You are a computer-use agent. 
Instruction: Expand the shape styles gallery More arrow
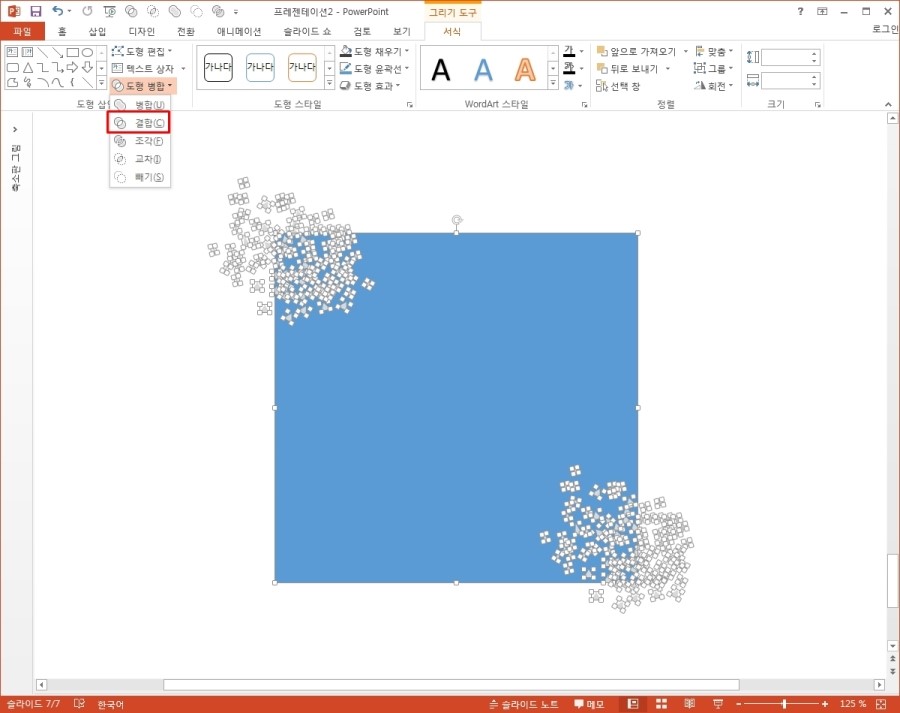[329, 83]
